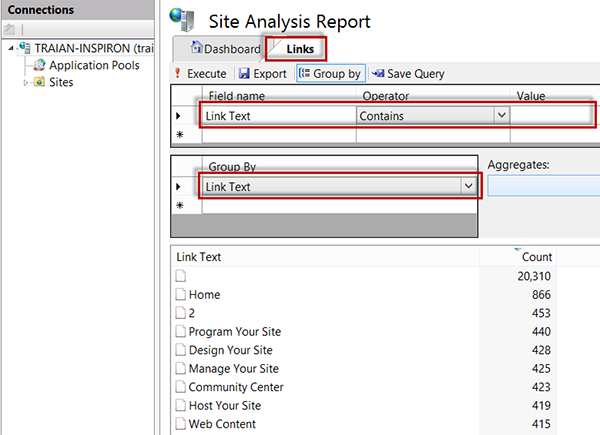Image resolution: width=600 pixels, height=435 pixels.
Task: Click the Save Query button
Action: click(407, 74)
